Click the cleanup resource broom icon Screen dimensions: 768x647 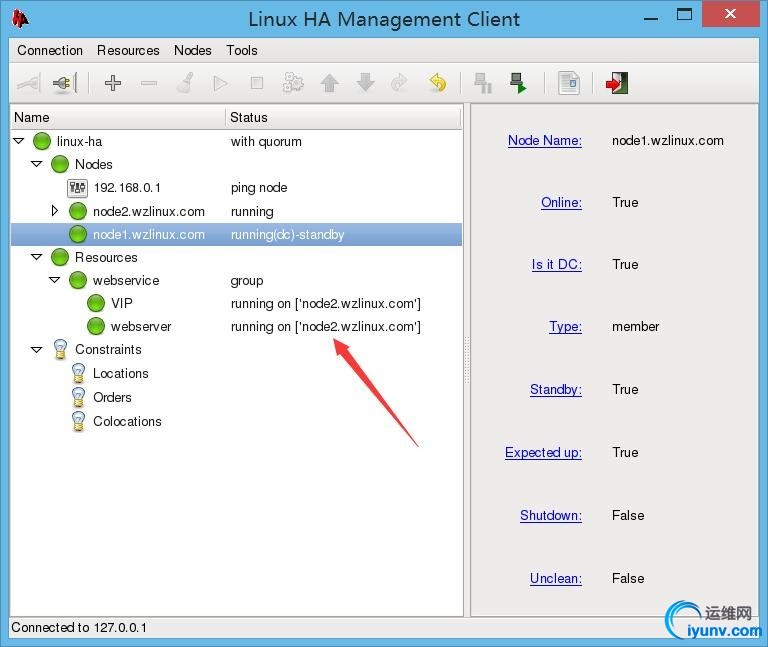pyautogui.click(x=185, y=83)
